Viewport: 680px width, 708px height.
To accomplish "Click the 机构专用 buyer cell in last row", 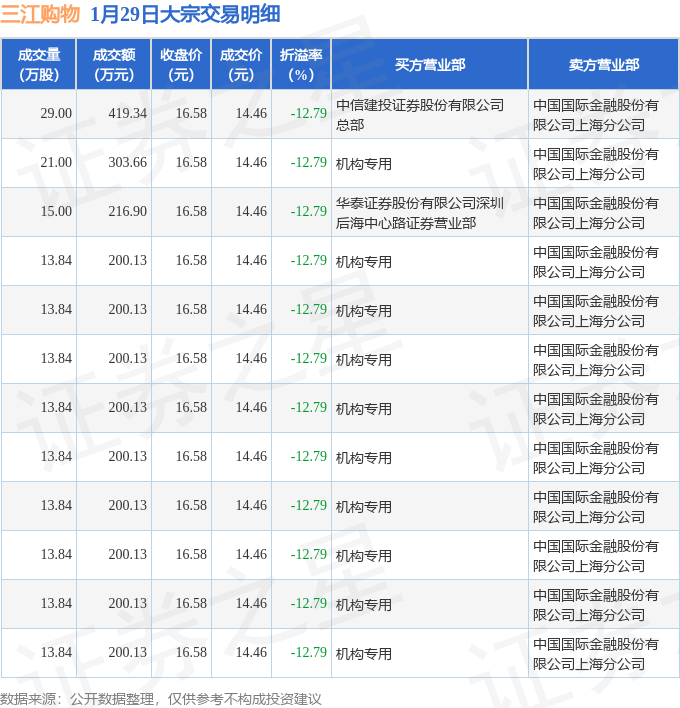I will coord(364,654).
